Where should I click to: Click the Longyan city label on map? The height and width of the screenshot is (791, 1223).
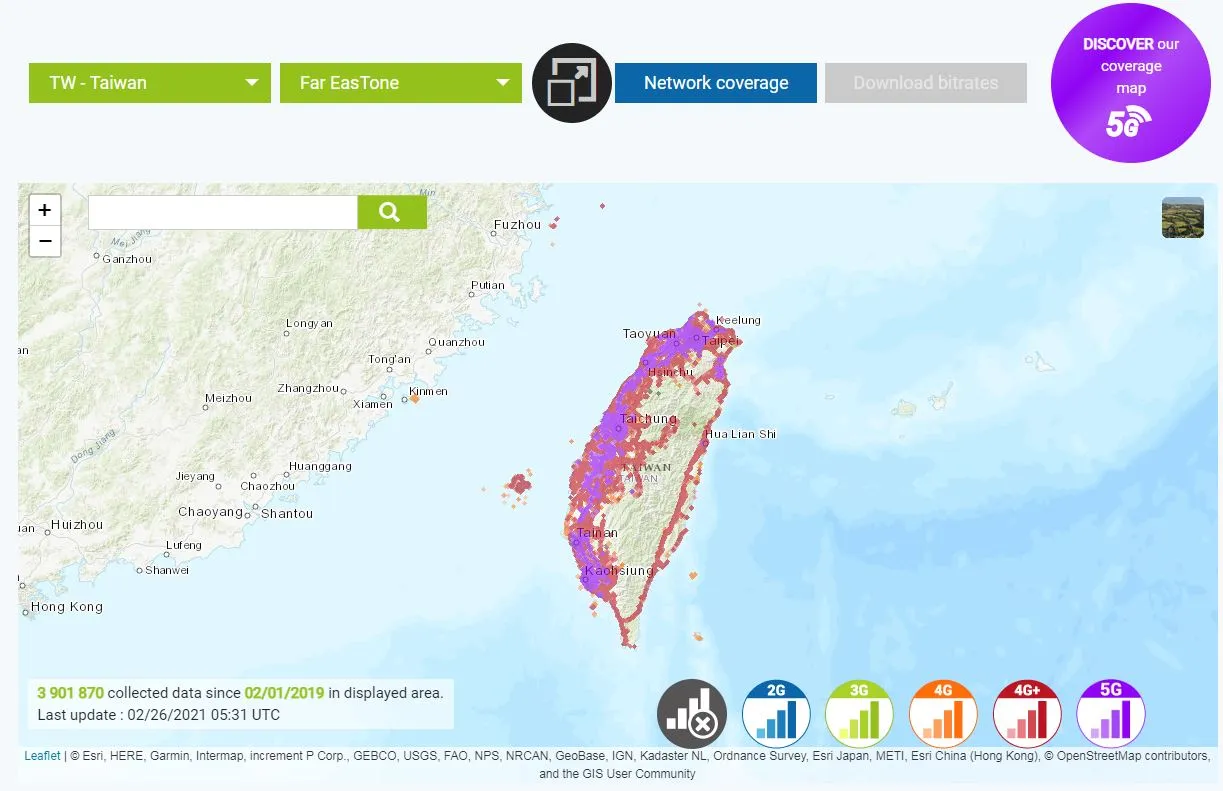310,323
